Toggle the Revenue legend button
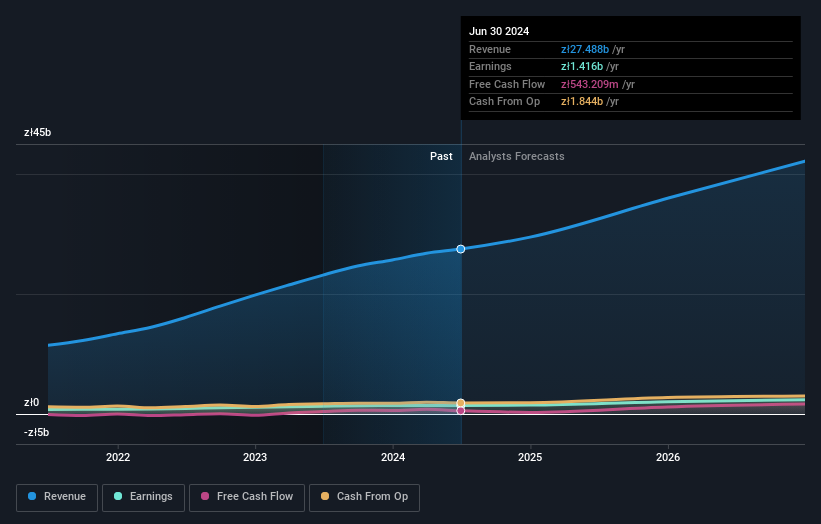The height and width of the screenshot is (524, 821). click(57, 497)
